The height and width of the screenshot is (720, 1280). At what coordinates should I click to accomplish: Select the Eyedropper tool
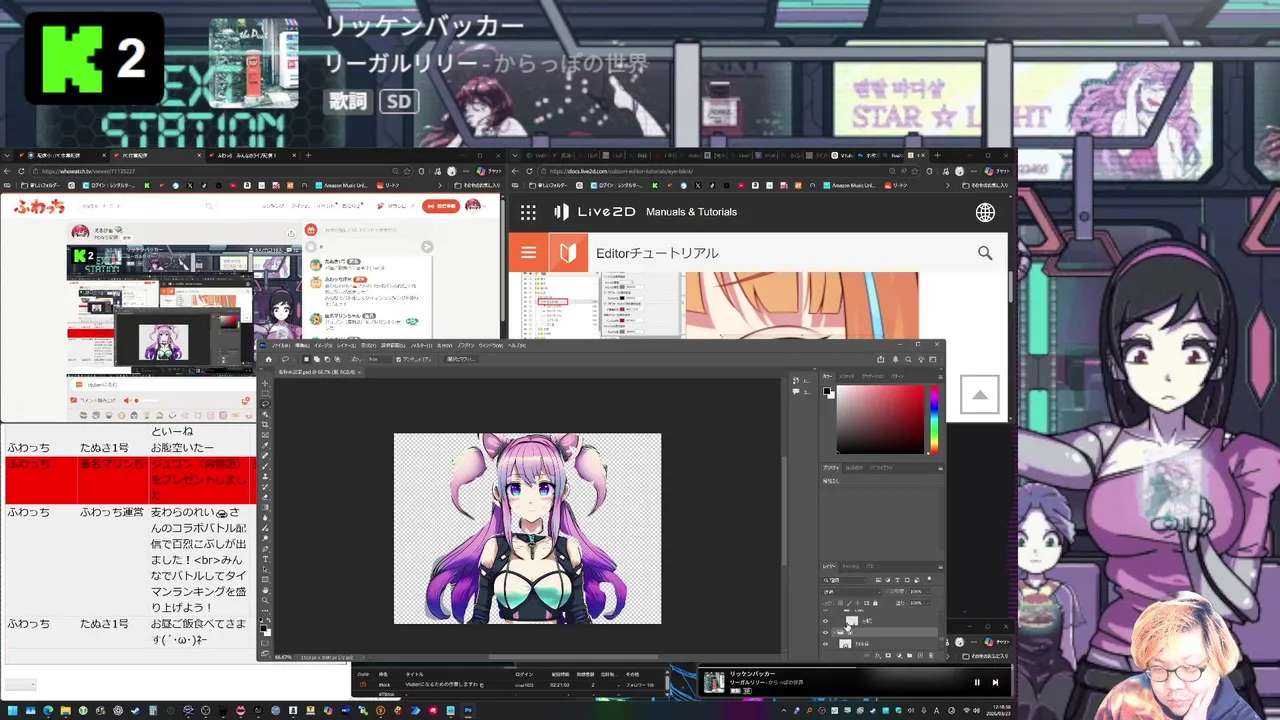pos(265,445)
